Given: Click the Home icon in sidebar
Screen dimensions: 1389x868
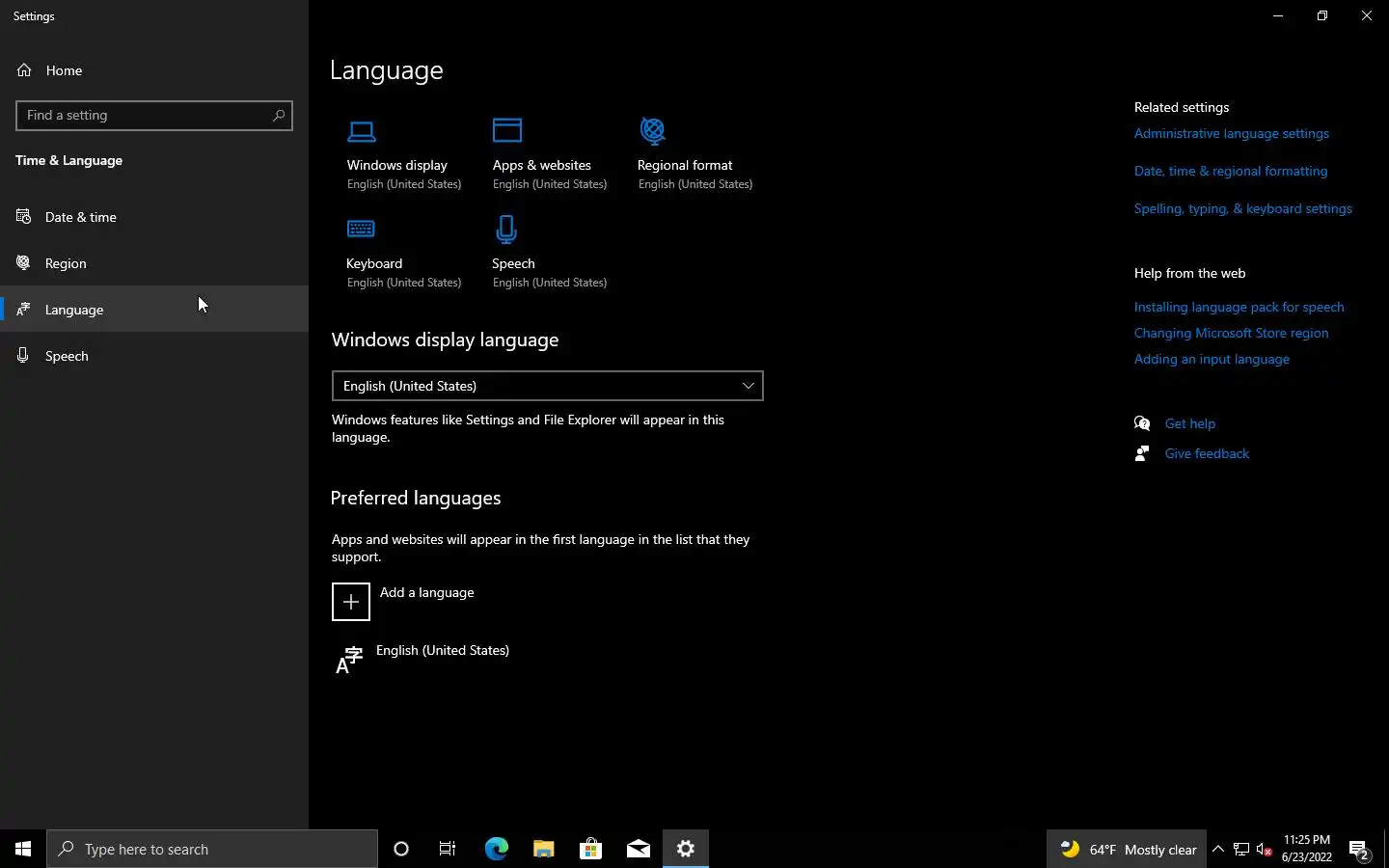Looking at the screenshot, I should coord(24,69).
